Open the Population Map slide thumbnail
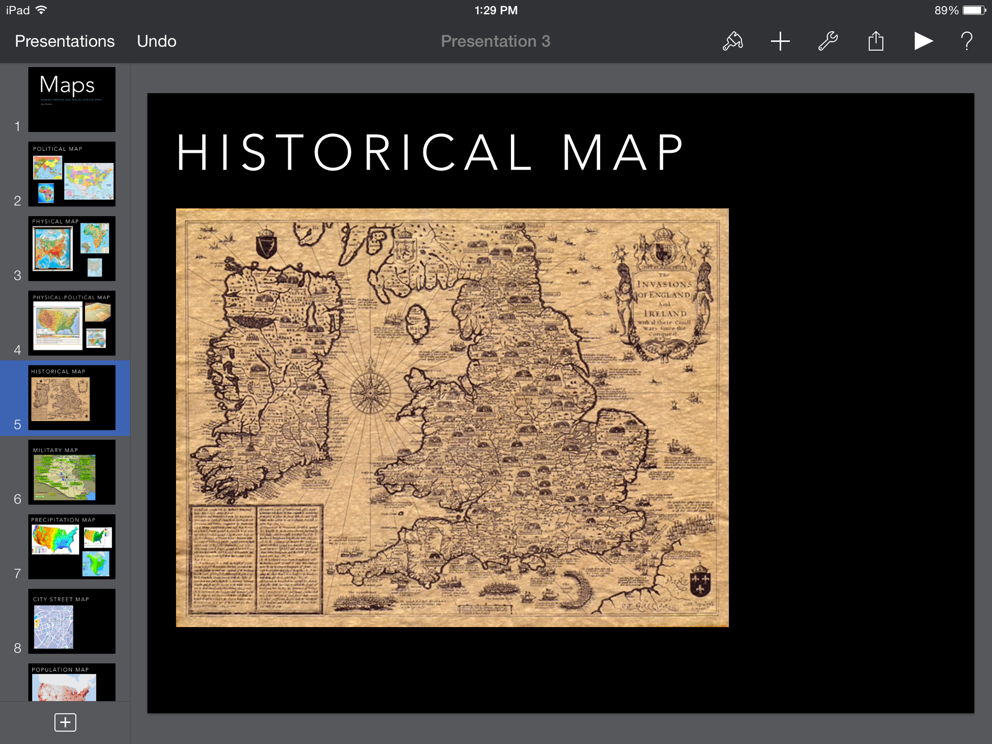 (x=71, y=683)
